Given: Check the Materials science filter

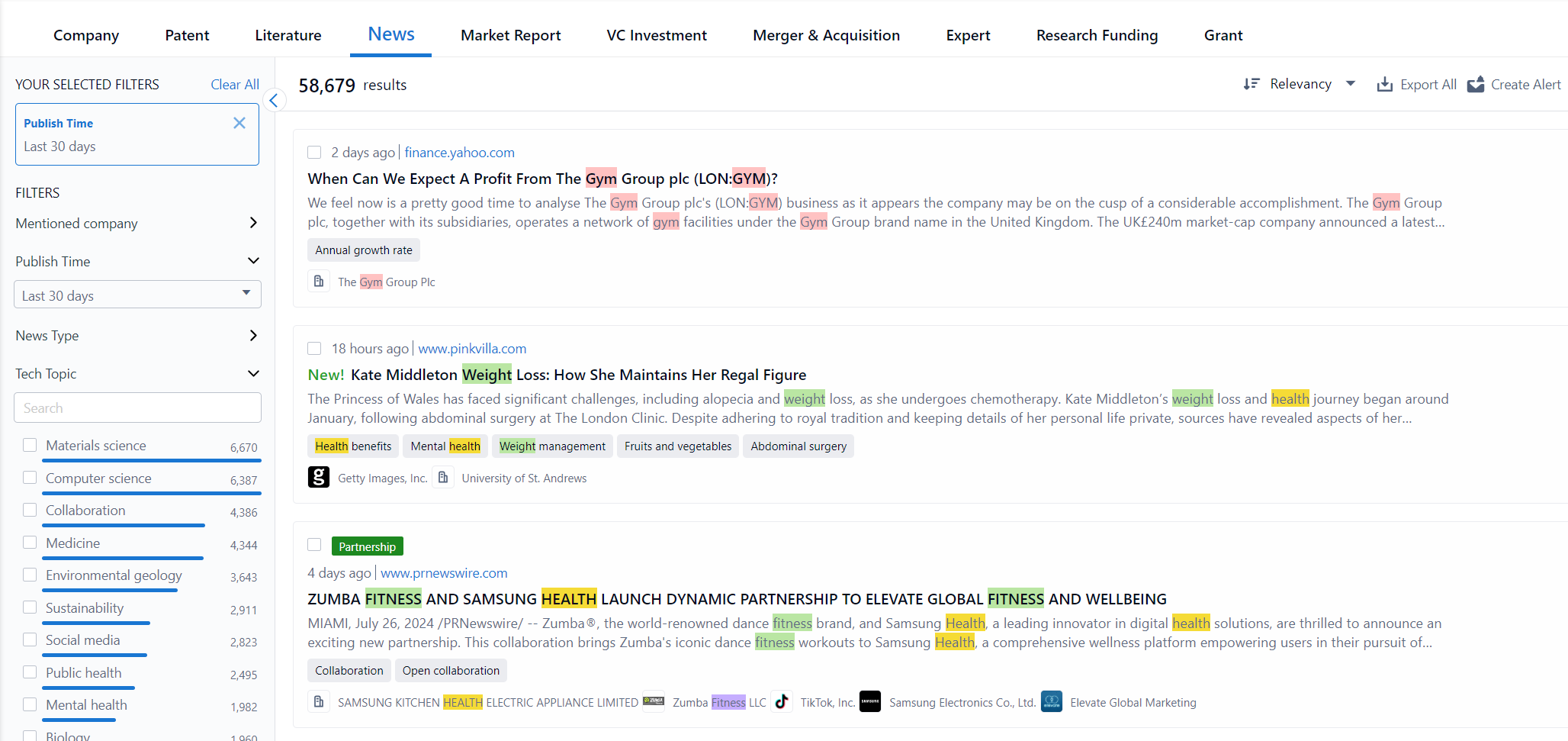Looking at the screenshot, I should pos(30,445).
